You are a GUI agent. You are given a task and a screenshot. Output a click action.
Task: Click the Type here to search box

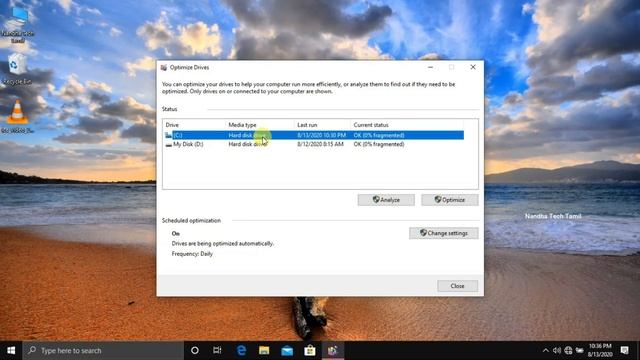(x=103, y=351)
